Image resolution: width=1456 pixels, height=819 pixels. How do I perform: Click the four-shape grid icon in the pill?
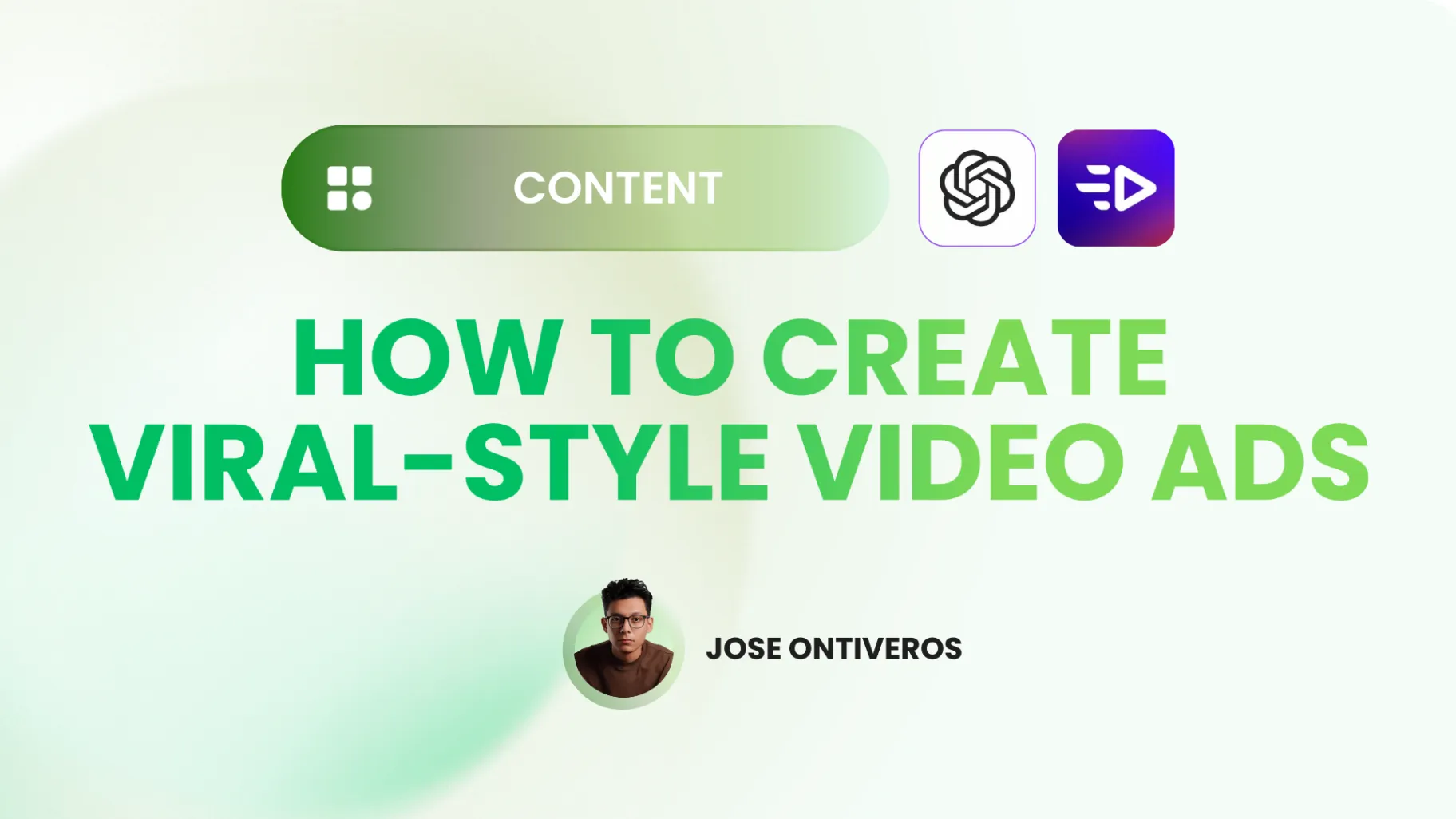(350, 188)
